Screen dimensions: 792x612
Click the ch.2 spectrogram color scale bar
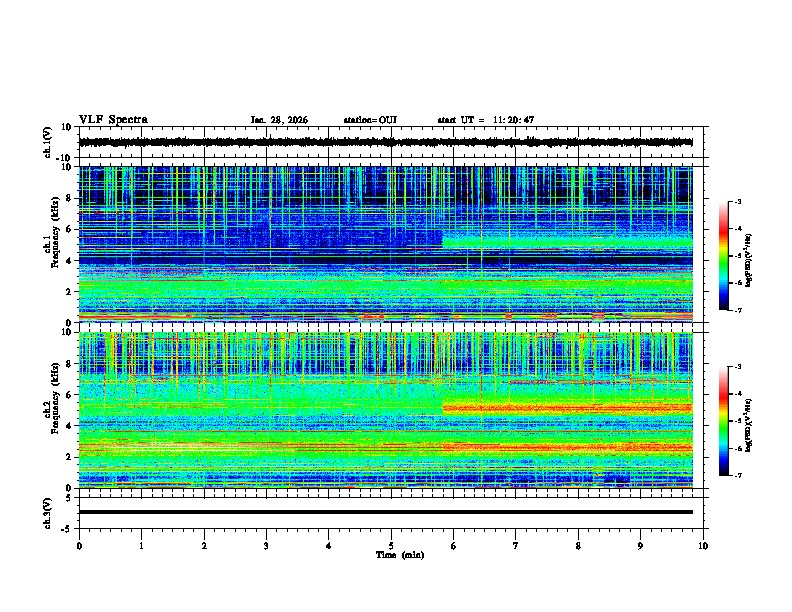pyautogui.click(x=723, y=421)
